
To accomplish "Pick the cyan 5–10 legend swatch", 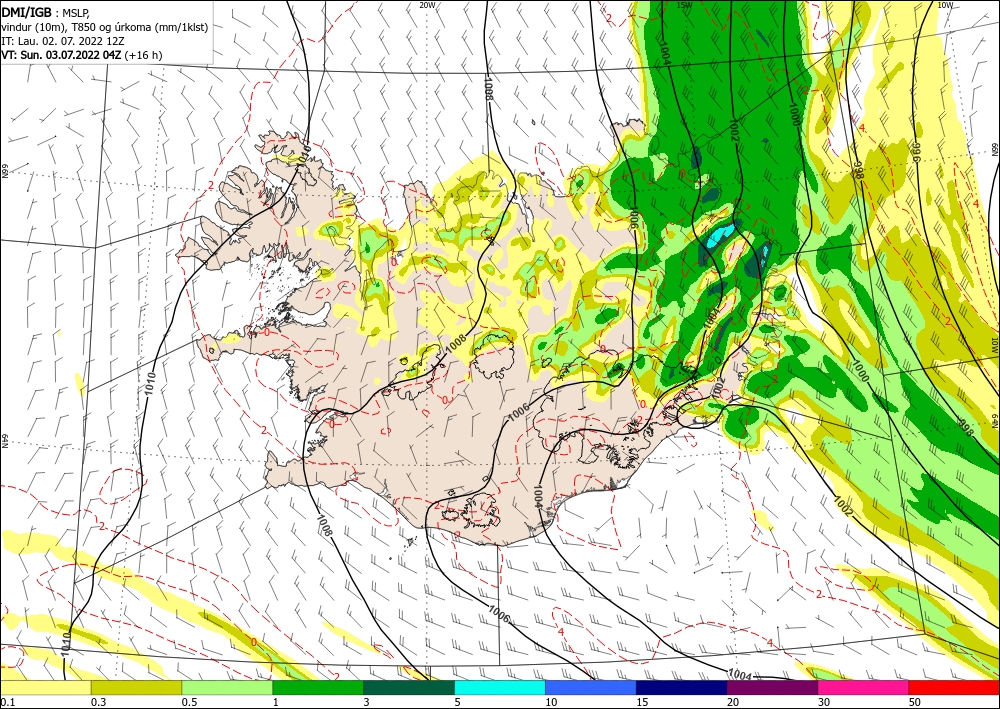I will click(499, 687).
